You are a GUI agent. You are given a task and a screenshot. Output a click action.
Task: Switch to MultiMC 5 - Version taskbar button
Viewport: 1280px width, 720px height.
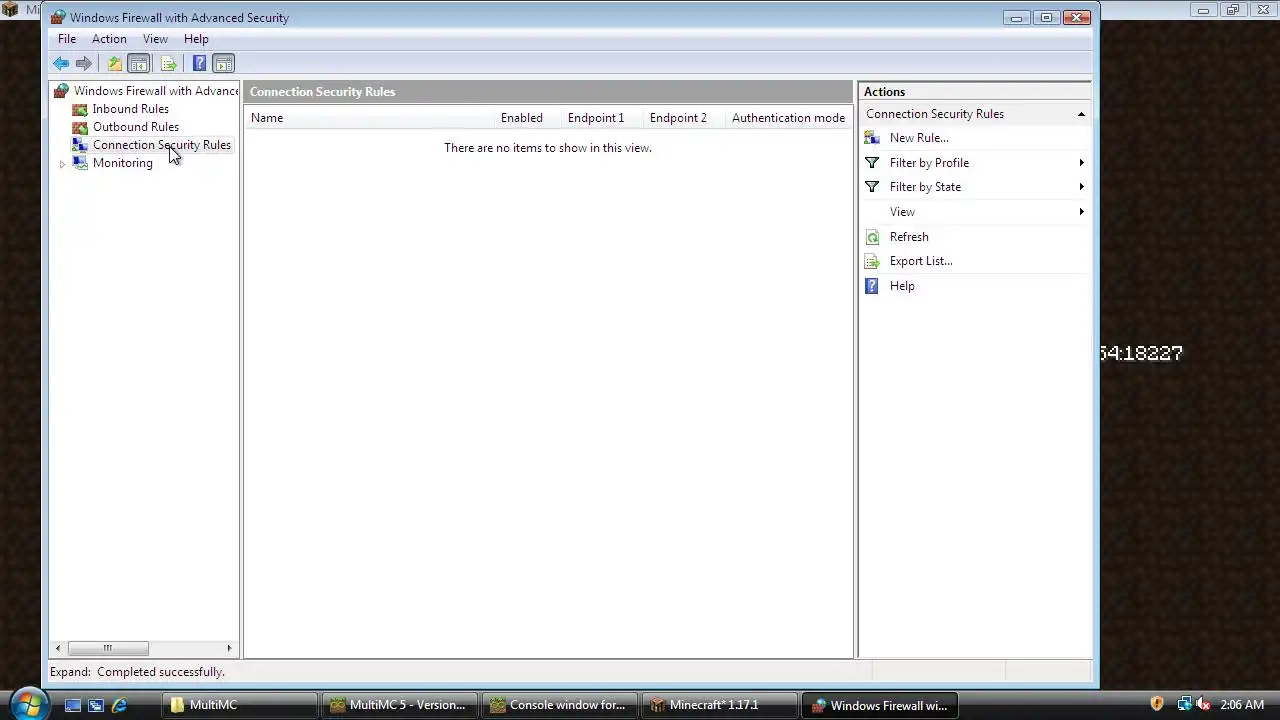tap(400, 705)
